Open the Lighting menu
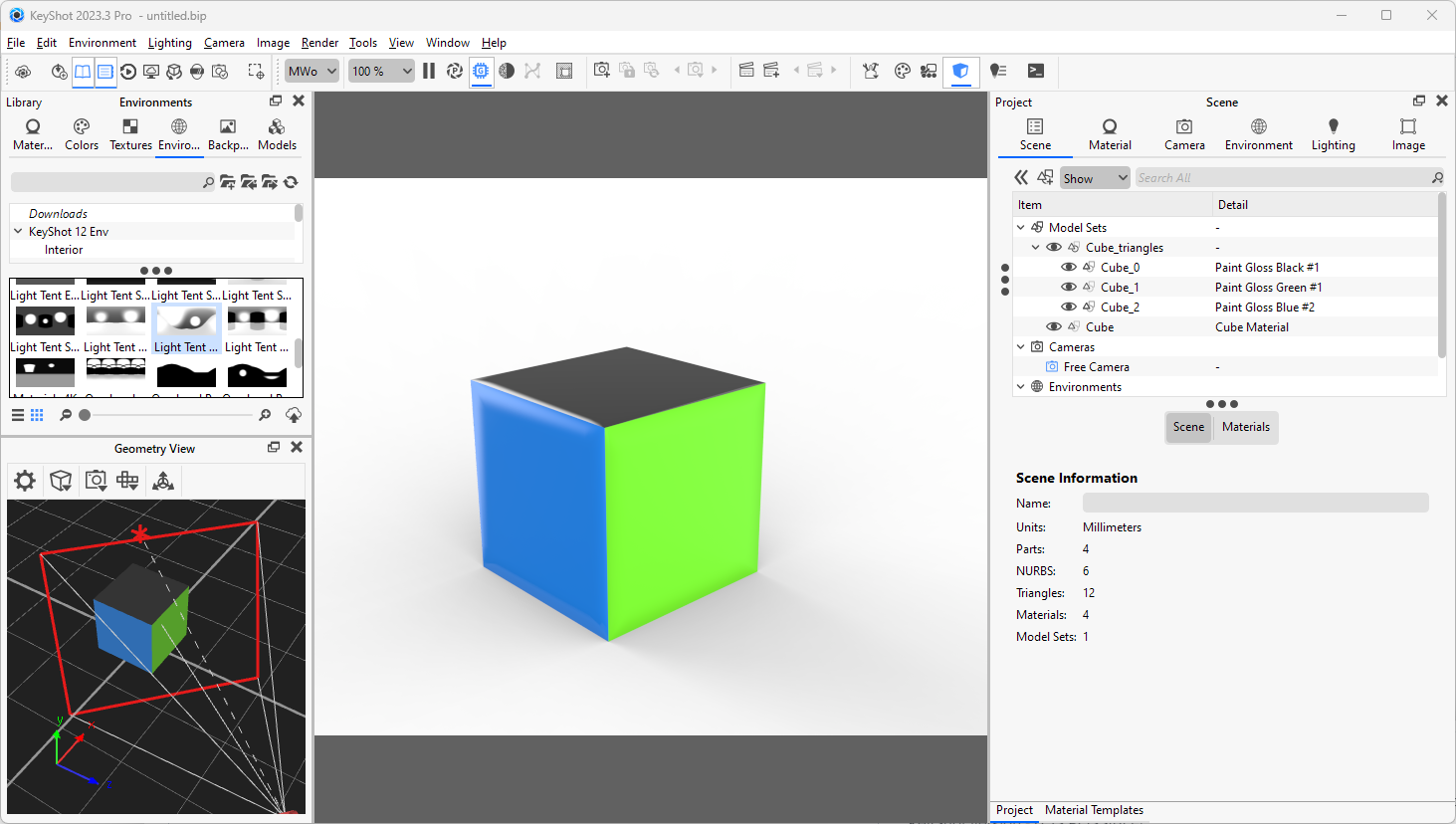 [x=170, y=43]
